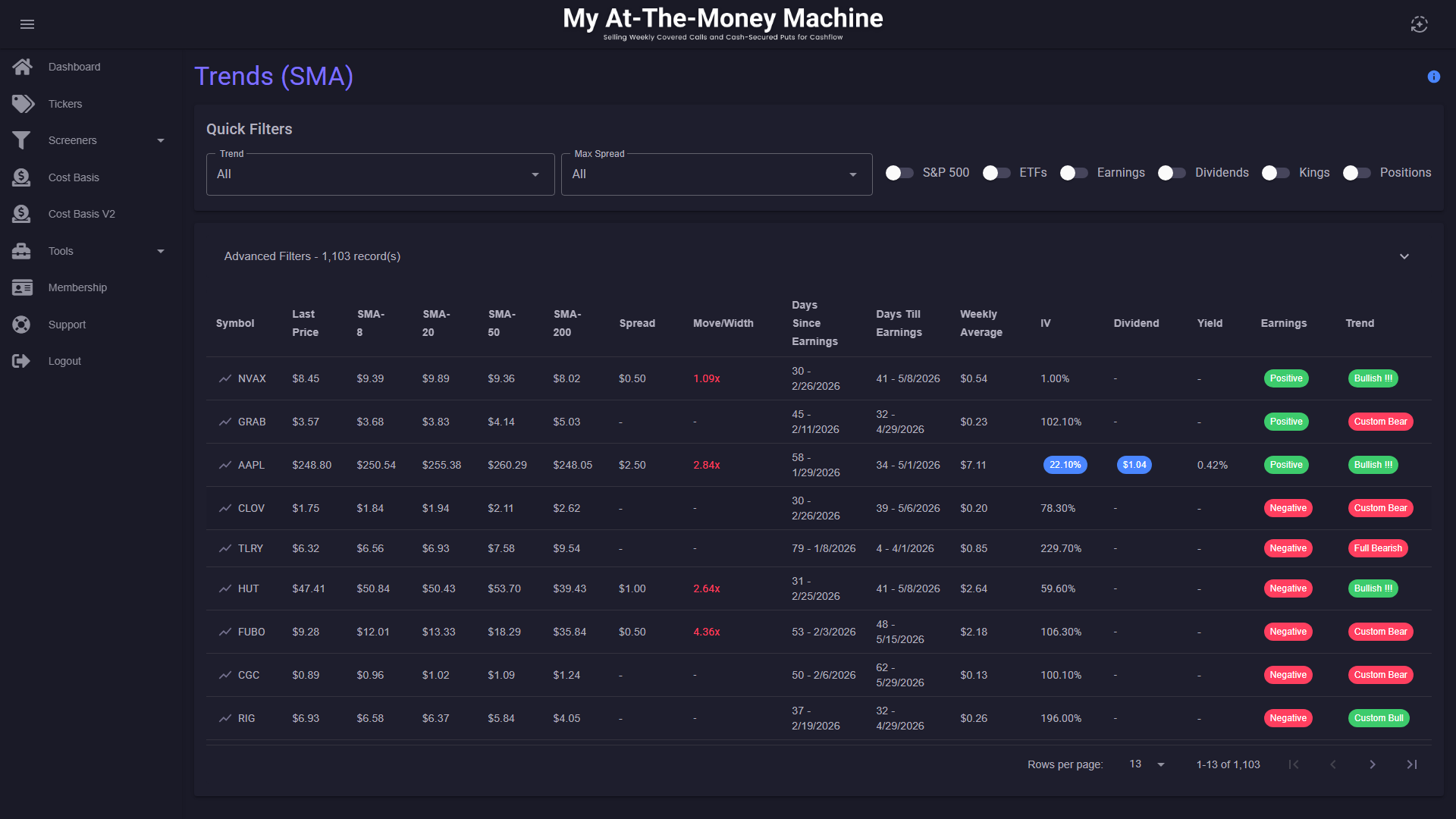Open the Max Spread dropdown
Image resolution: width=1456 pixels, height=819 pixels.
click(716, 174)
